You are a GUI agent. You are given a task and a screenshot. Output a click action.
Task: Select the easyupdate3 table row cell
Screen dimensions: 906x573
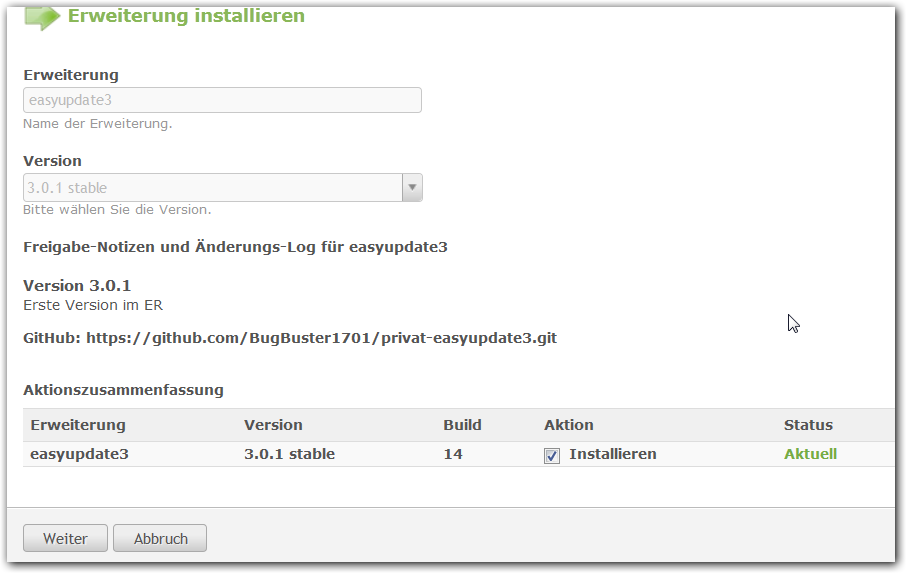(80, 454)
